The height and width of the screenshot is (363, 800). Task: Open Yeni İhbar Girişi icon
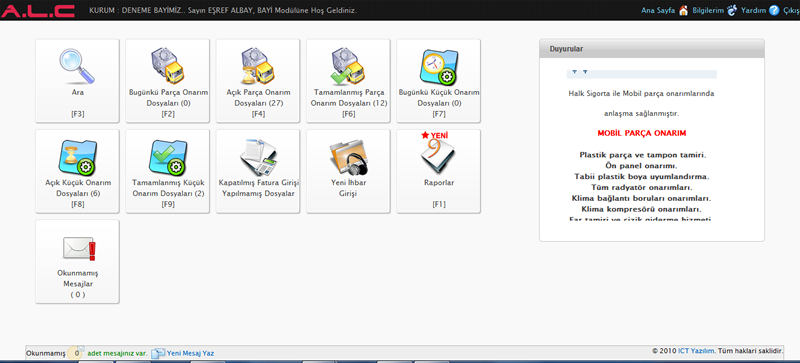(x=348, y=157)
